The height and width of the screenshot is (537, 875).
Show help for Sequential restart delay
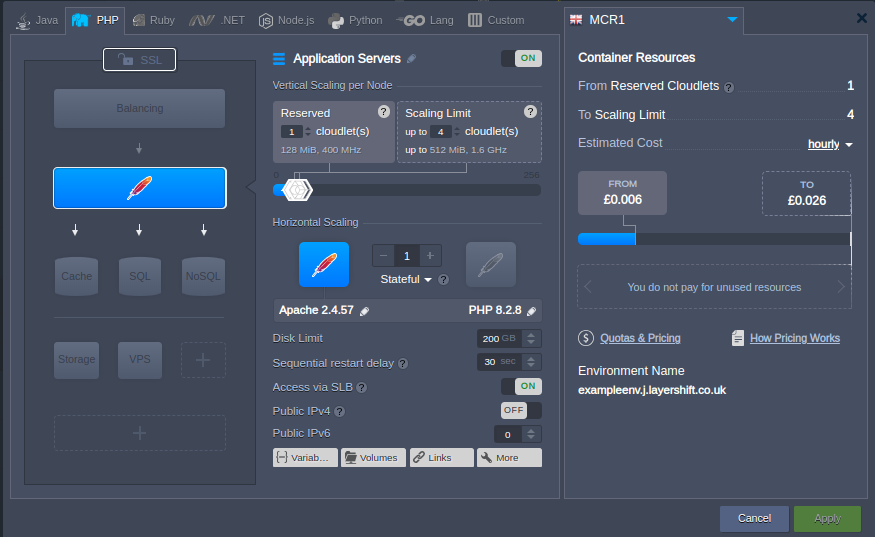pos(403,363)
